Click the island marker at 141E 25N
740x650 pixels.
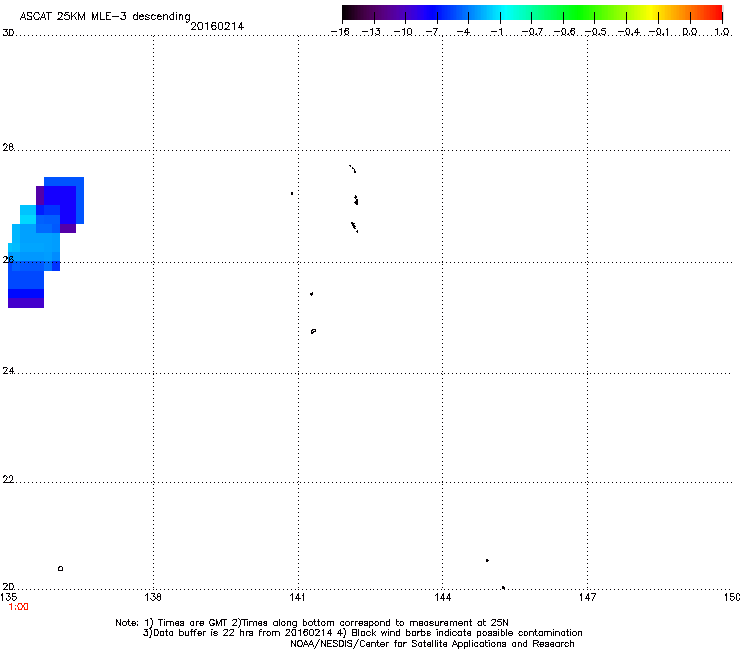313,331
